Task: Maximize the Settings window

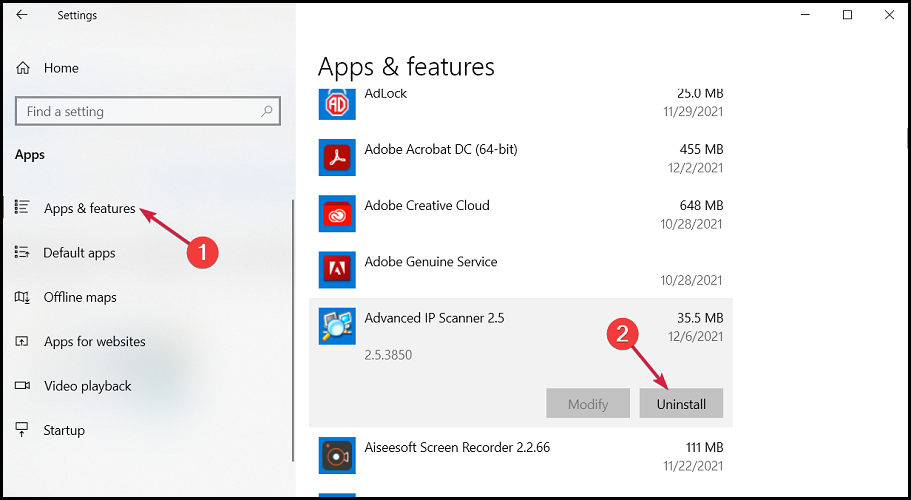Action: click(x=847, y=15)
